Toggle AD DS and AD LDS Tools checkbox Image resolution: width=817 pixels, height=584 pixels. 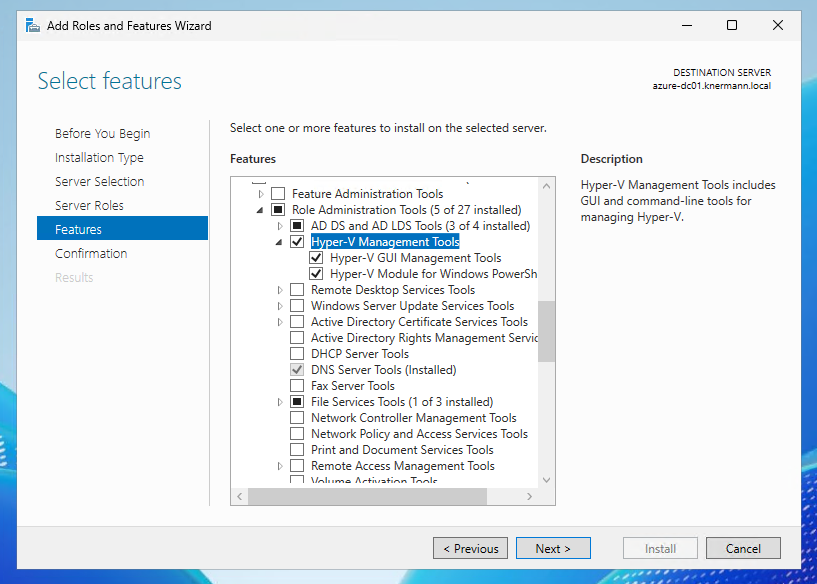click(297, 226)
